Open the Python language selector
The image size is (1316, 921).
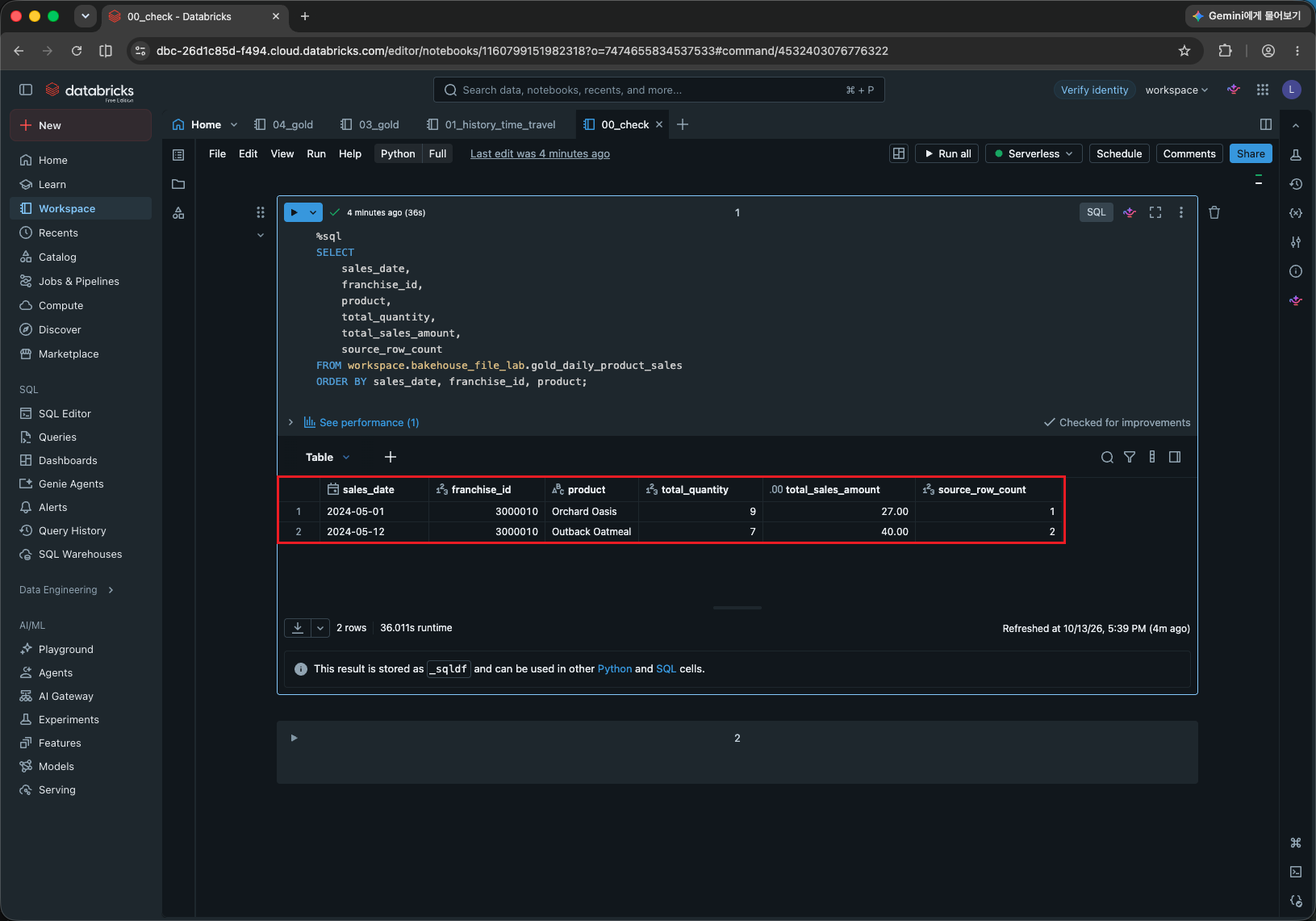(398, 153)
